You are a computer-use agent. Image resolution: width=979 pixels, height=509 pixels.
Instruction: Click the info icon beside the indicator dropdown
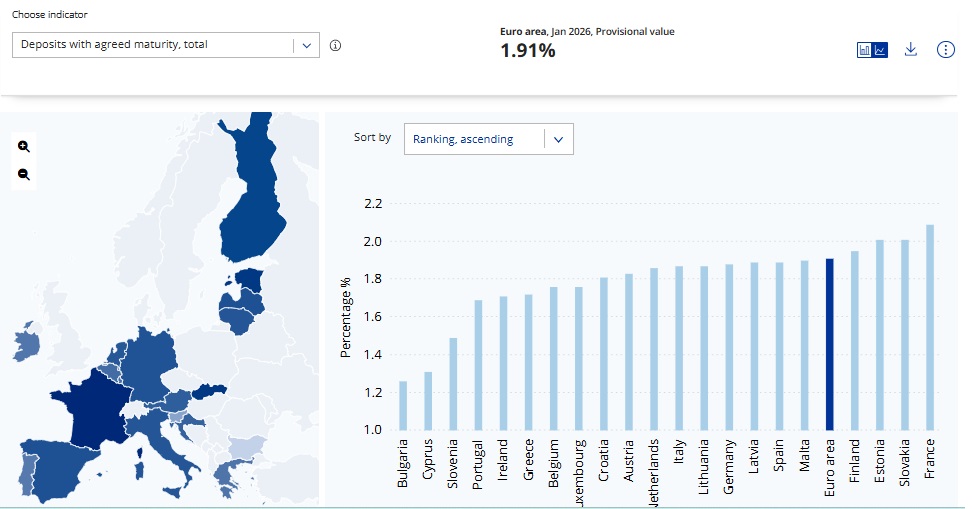click(x=335, y=45)
